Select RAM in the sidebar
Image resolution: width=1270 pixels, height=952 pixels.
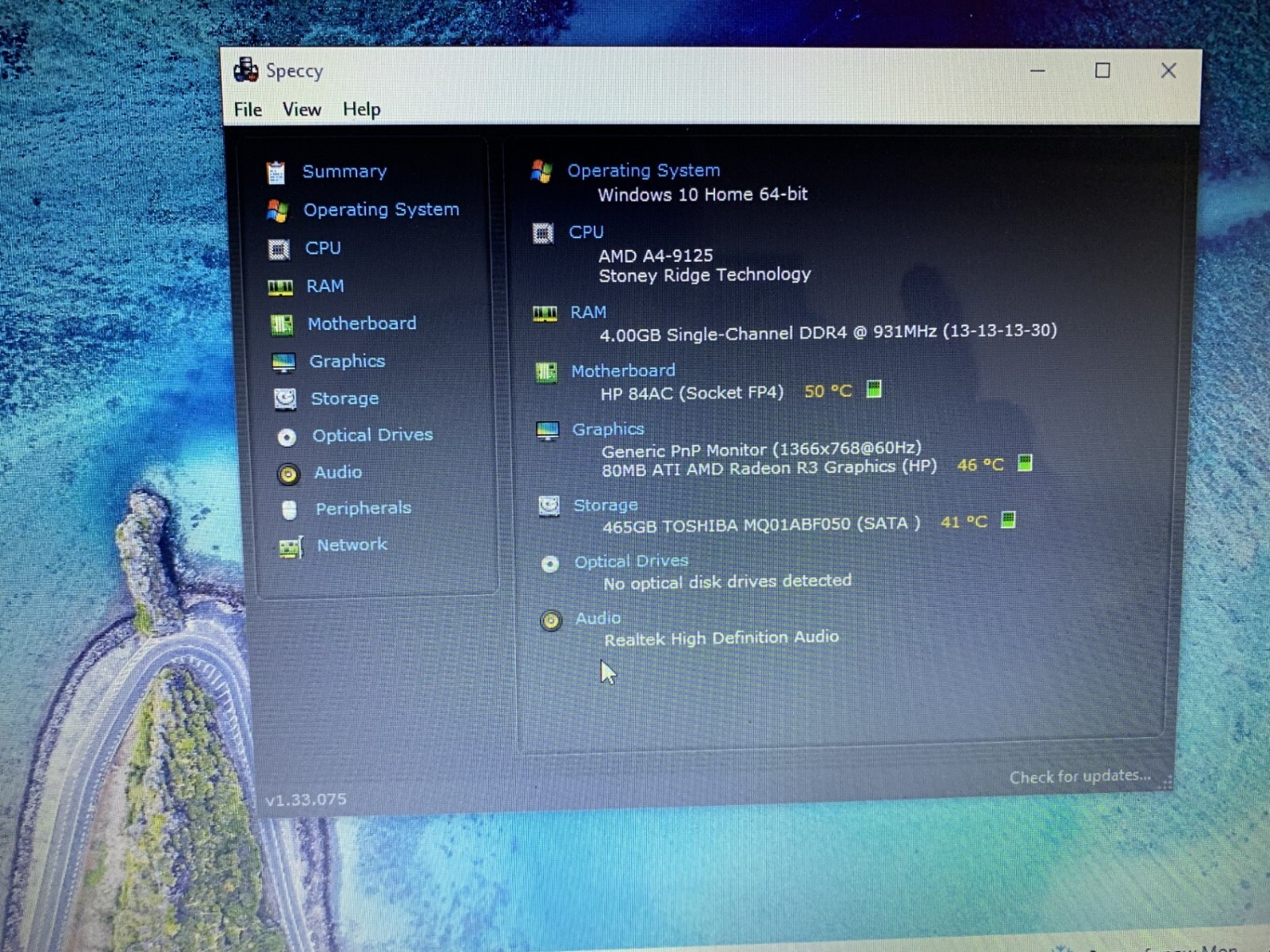point(325,286)
